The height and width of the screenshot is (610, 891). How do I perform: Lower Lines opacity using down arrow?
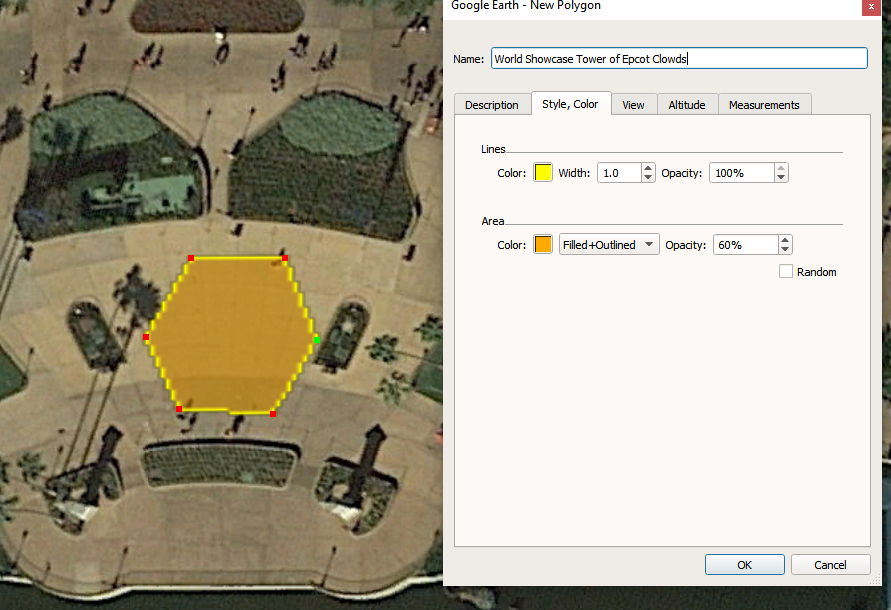[782, 178]
